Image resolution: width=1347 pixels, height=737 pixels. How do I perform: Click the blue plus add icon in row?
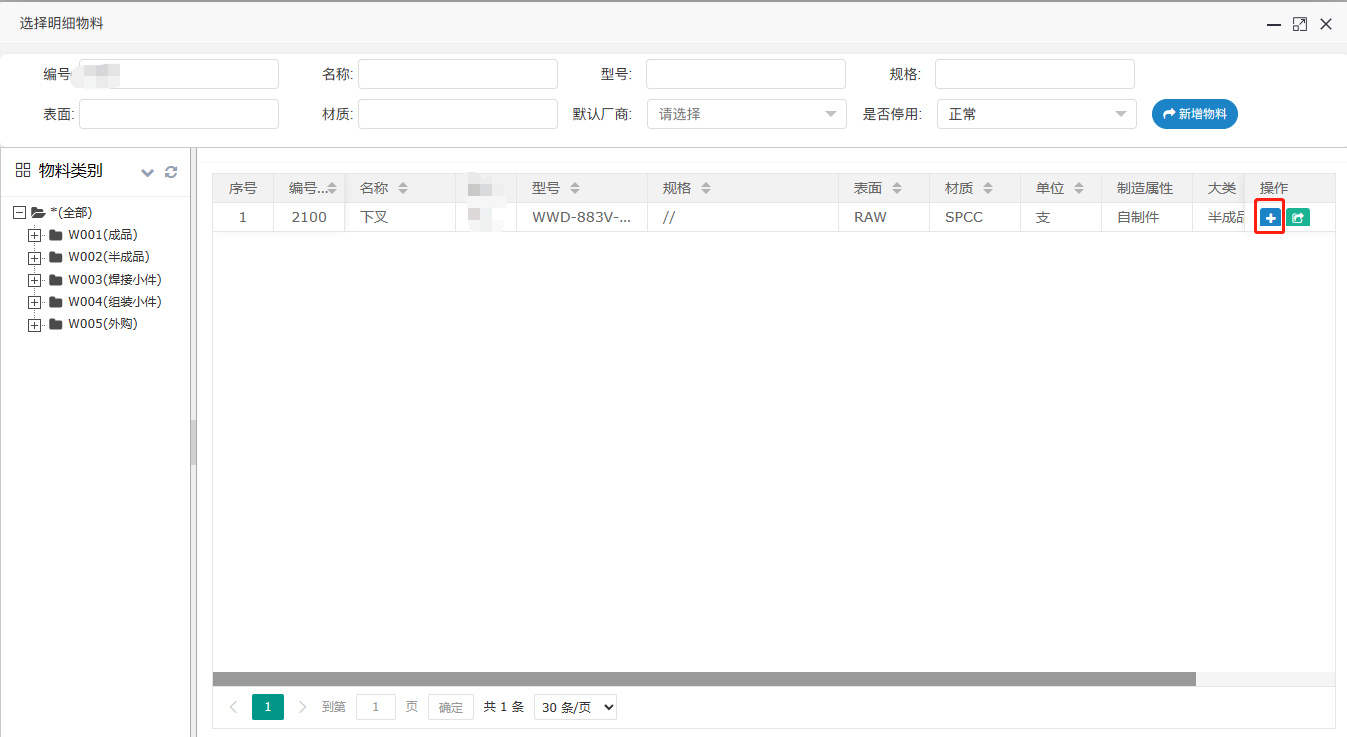pyautogui.click(x=1270, y=217)
